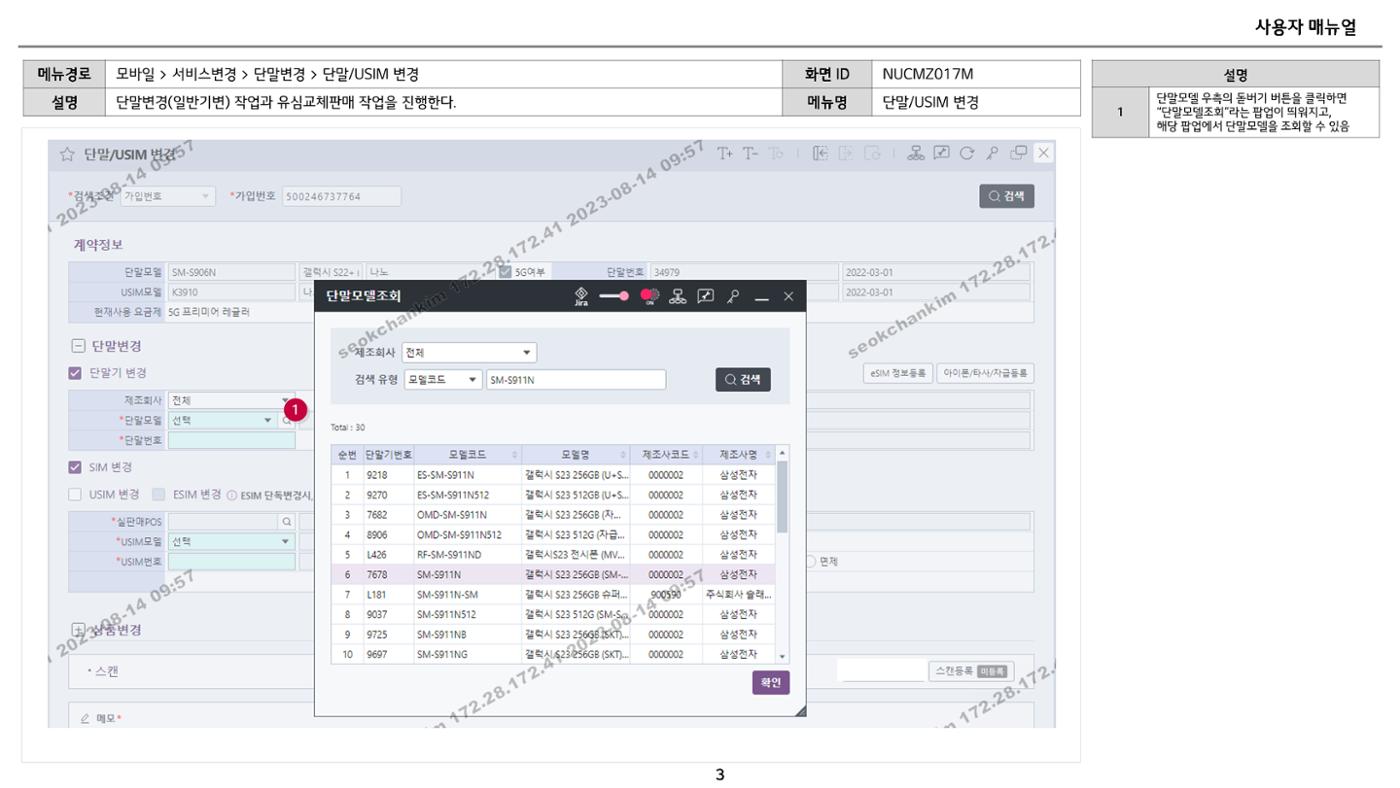Sort by 모델명 column header
Image resolution: width=1400 pixels, height=788 pixels.
click(575, 454)
